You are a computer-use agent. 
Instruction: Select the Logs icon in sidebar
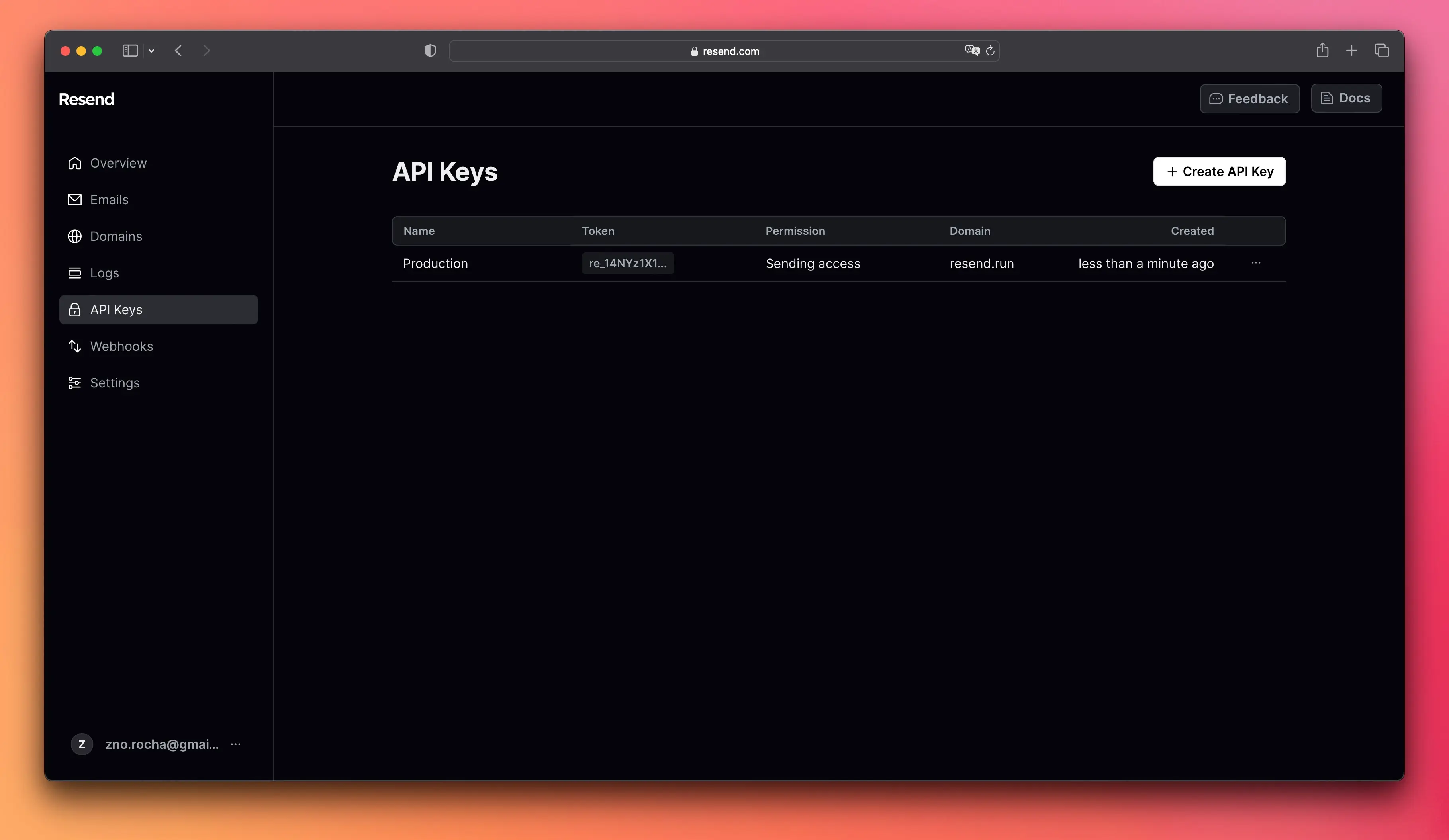click(75, 273)
